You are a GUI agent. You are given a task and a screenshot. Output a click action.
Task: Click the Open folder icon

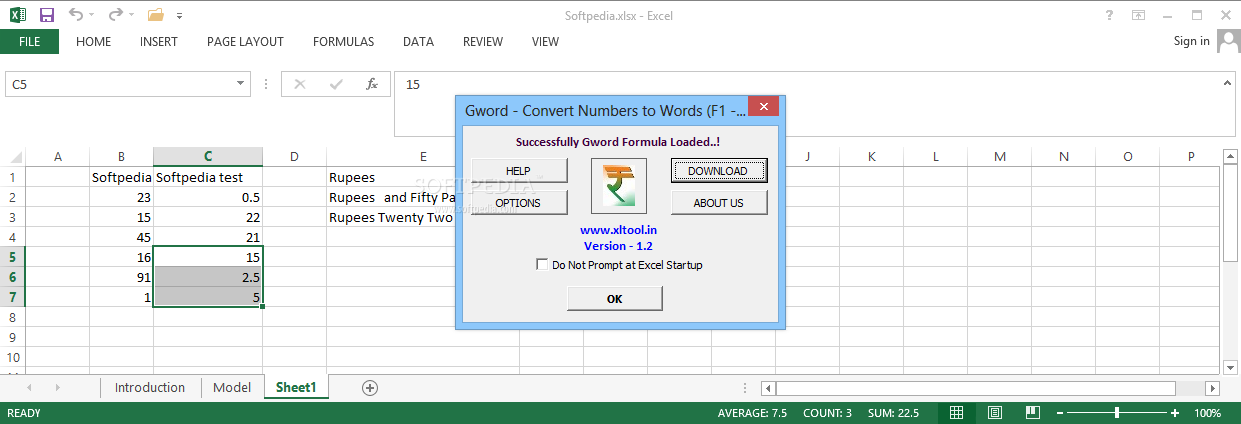[x=155, y=15]
